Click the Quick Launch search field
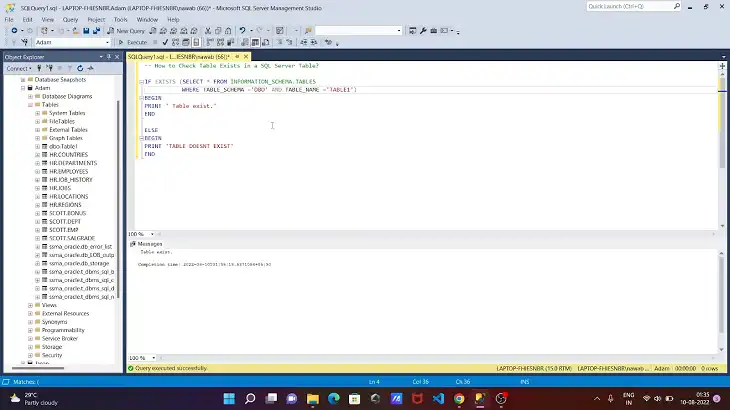This screenshot has height=410, width=730. pos(629,6)
